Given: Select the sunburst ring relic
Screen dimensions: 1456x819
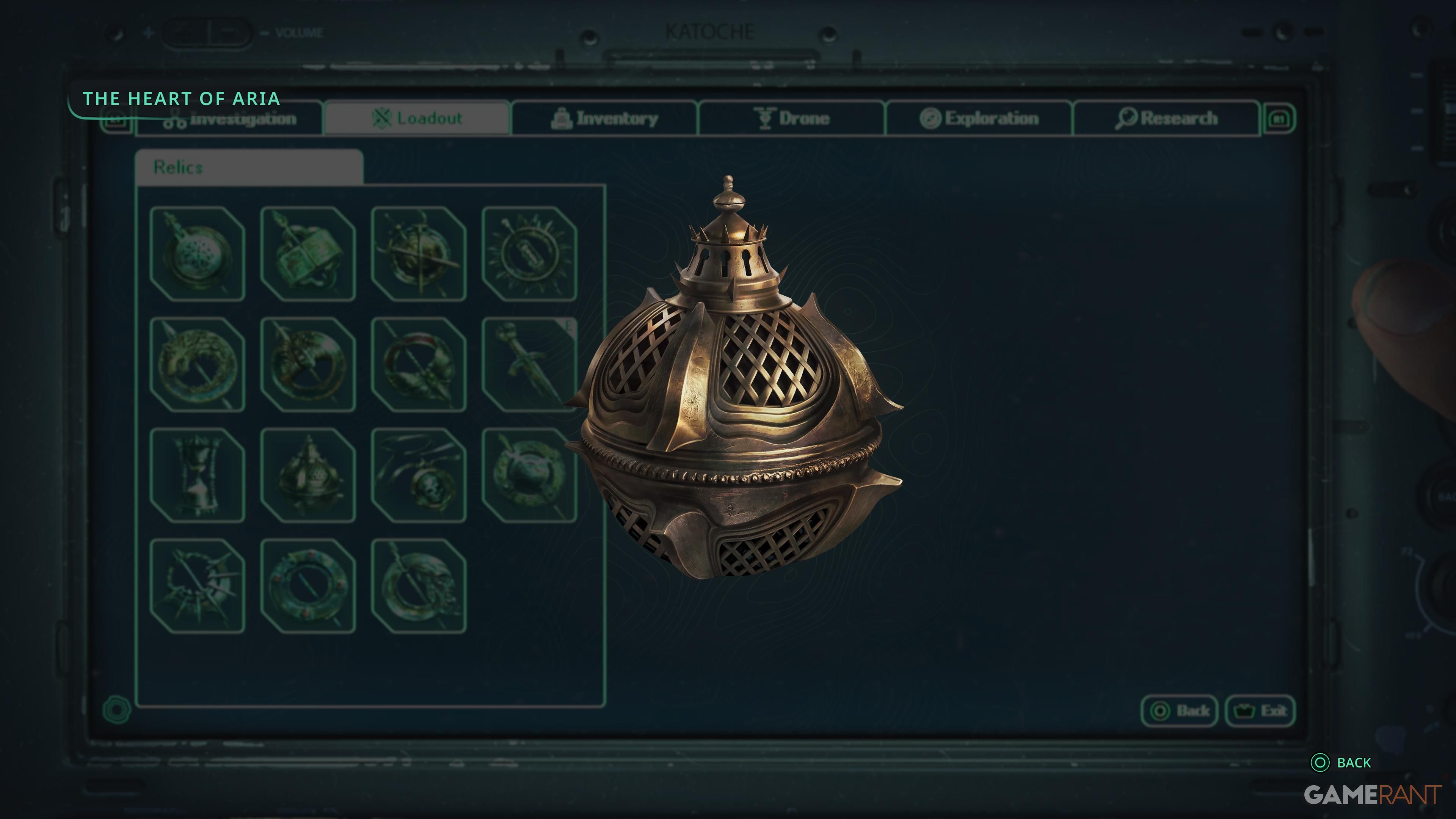Looking at the screenshot, I should [x=529, y=254].
